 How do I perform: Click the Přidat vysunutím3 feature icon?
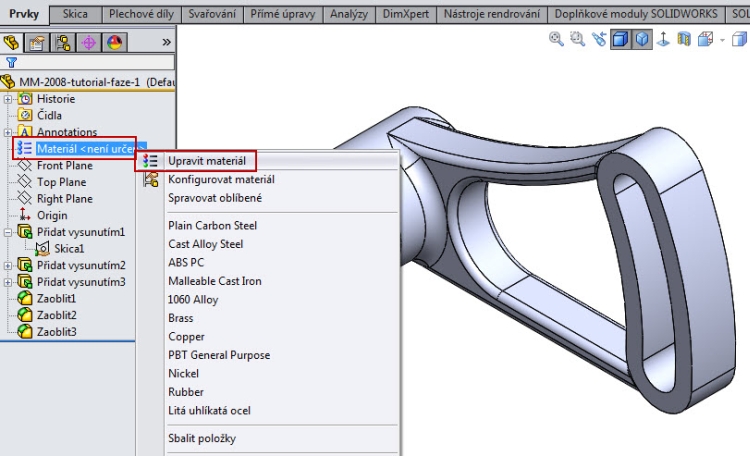coord(25,281)
